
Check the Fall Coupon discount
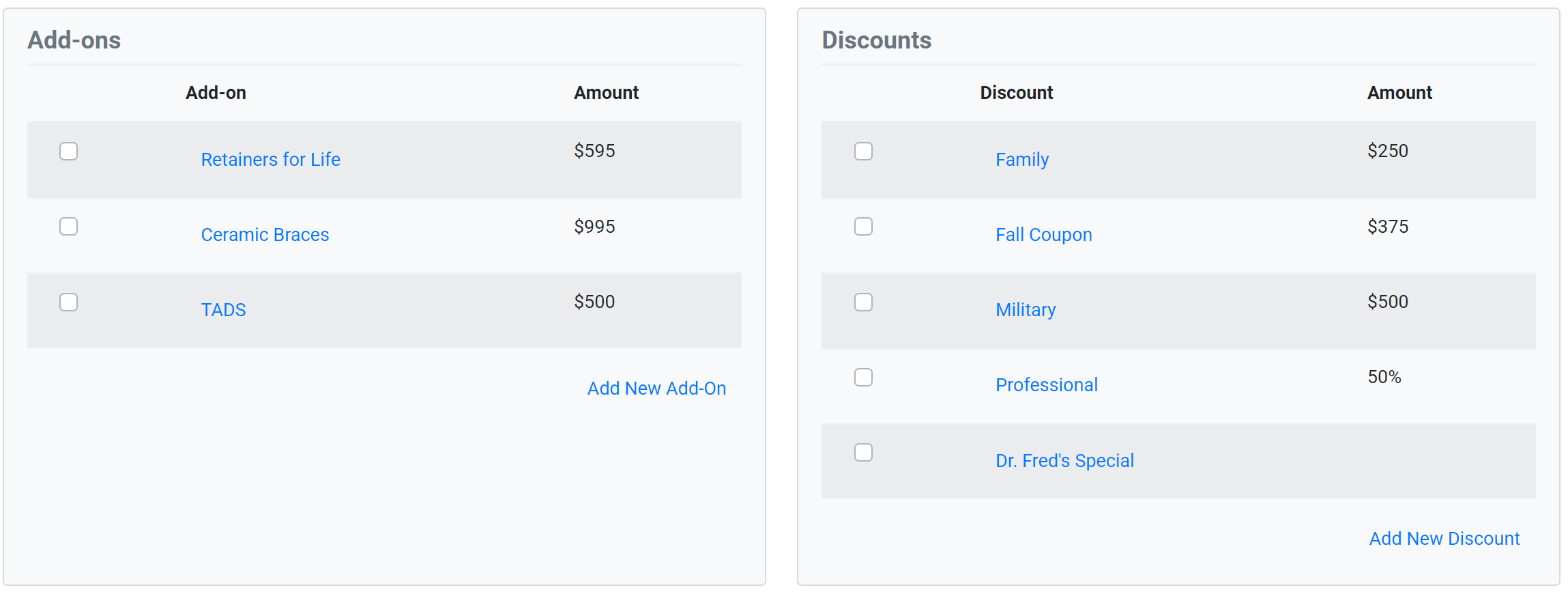click(862, 227)
